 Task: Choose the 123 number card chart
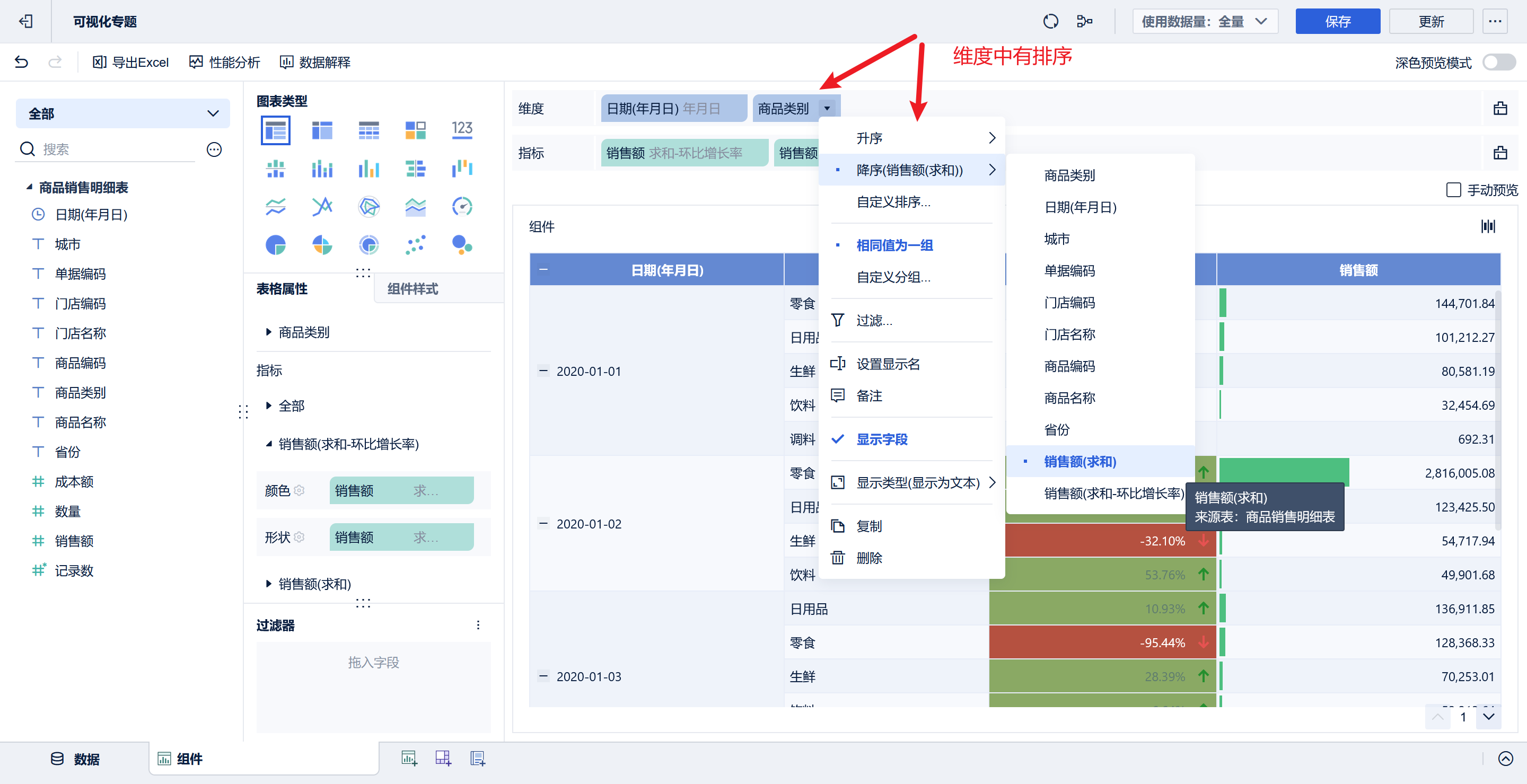pyautogui.click(x=462, y=130)
